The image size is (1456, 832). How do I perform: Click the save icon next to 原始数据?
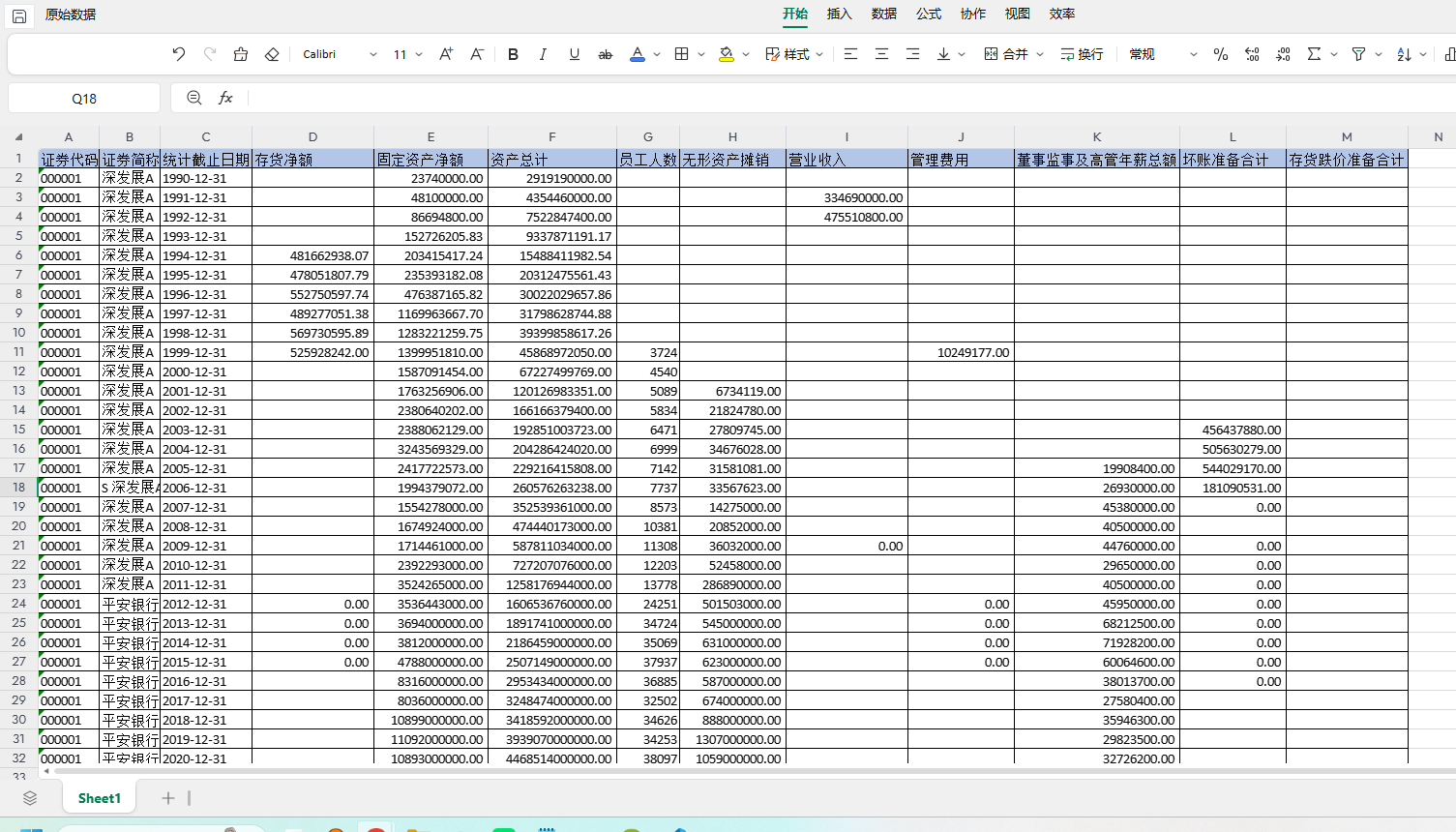pos(18,15)
